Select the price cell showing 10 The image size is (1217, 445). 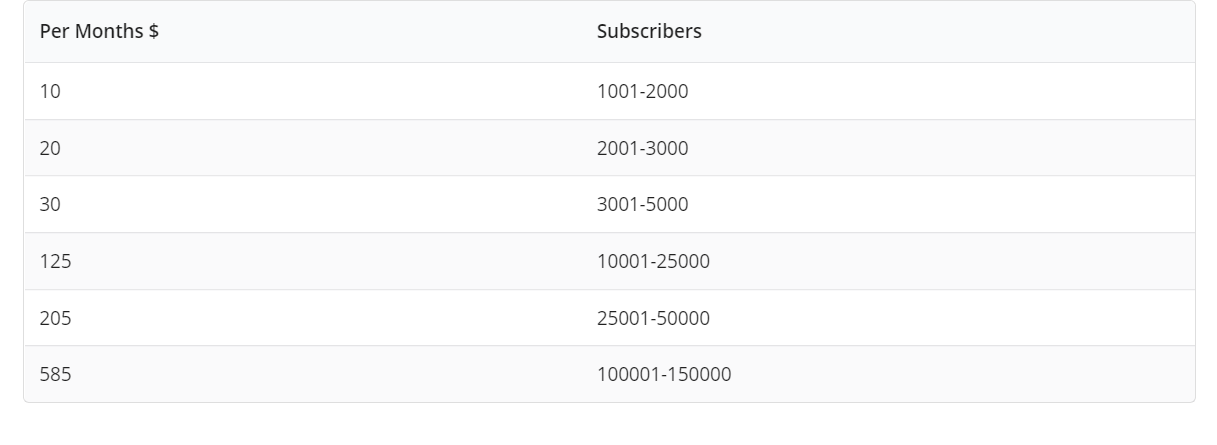pyautogui.click(x=50, y=91)
